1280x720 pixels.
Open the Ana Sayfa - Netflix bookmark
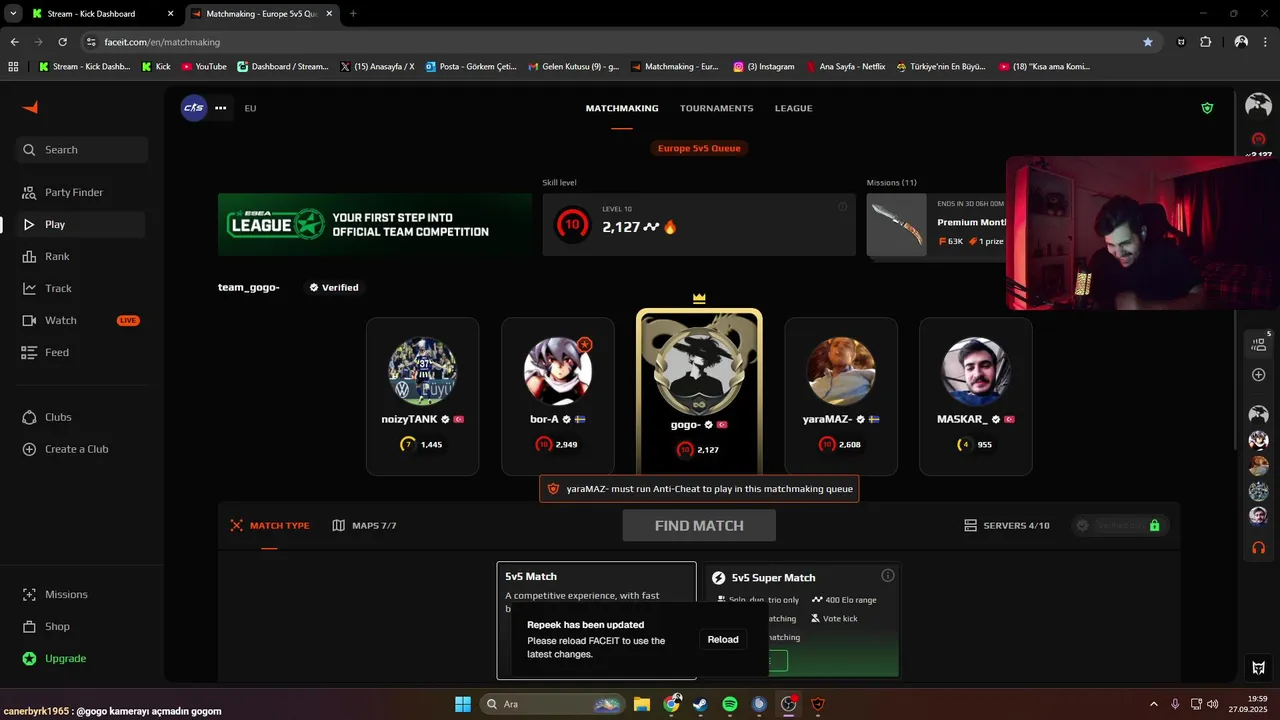(845, 67)
